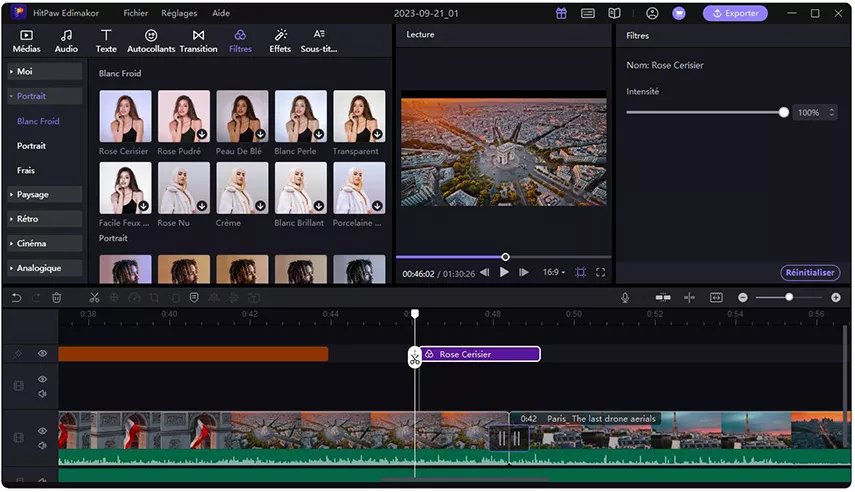Viewport: 855px width, 492px height.
Task: Click the intensity percentage stepper arrows
Action: click(832, 112)
